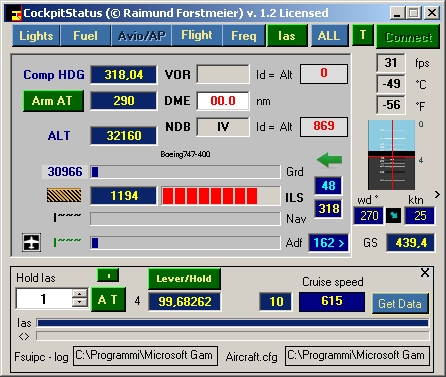The image size is (446, 377).
Task: Click the value 1194 beside runway icon
Action: (124, 196)
